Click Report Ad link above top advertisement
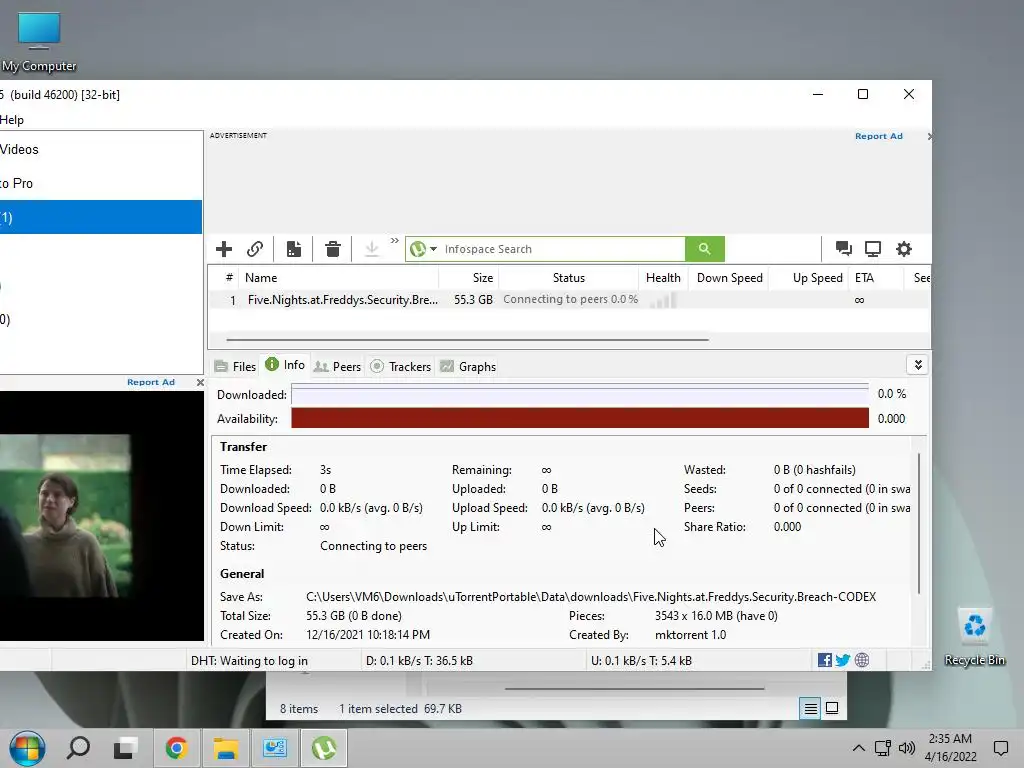Viewport: 1024px width, 768px height. point(878,136)
